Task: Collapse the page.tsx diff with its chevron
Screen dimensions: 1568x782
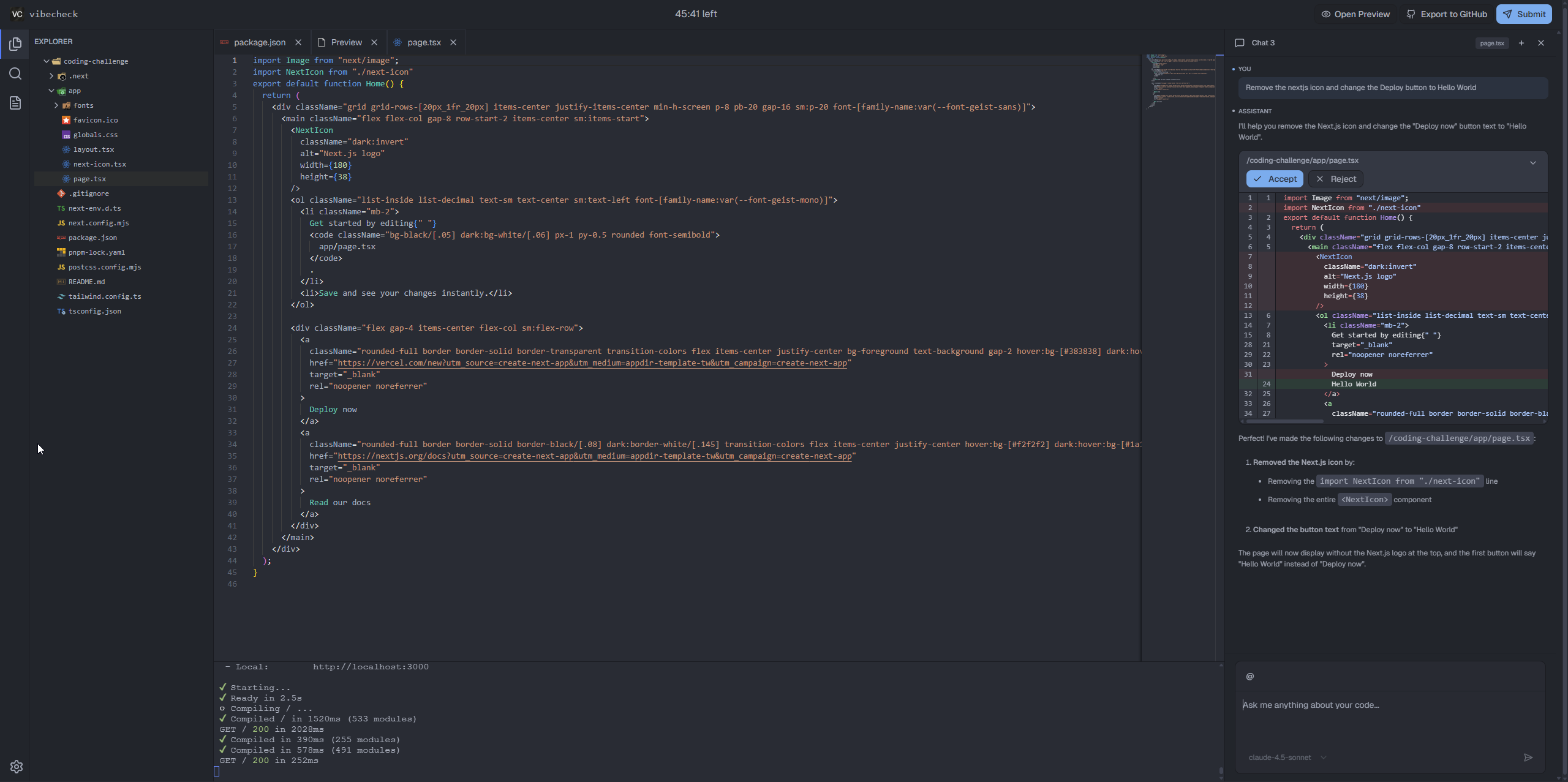Action: point(1533,162)
